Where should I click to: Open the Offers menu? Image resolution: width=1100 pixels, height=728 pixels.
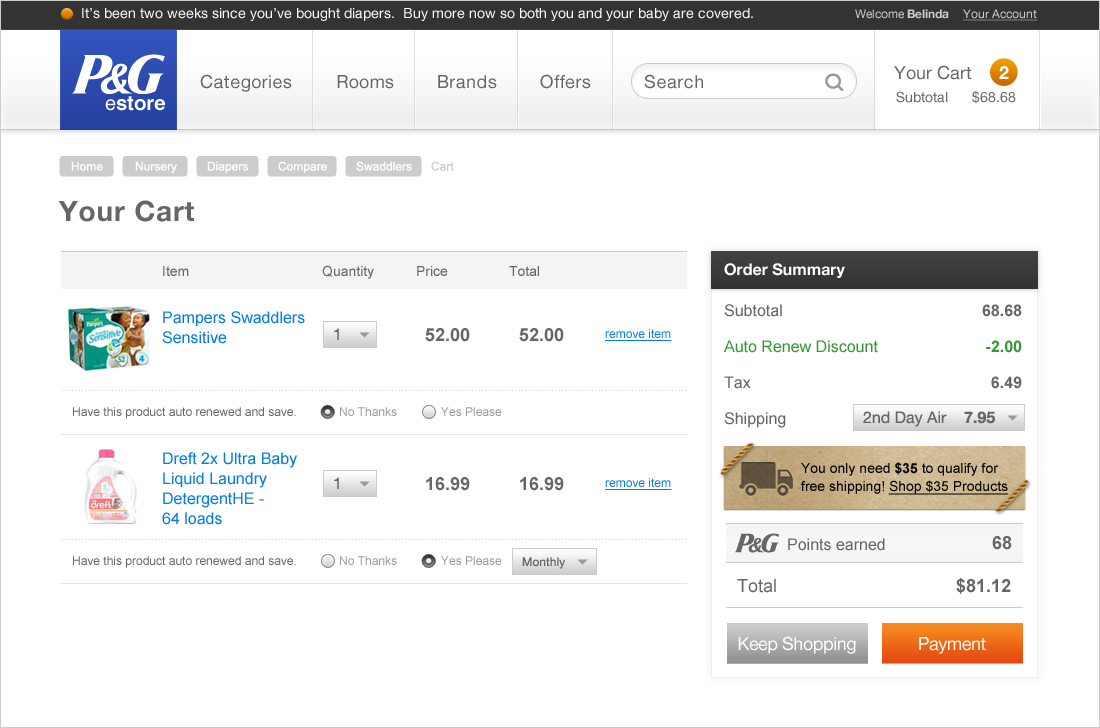[x=565, y=82]
